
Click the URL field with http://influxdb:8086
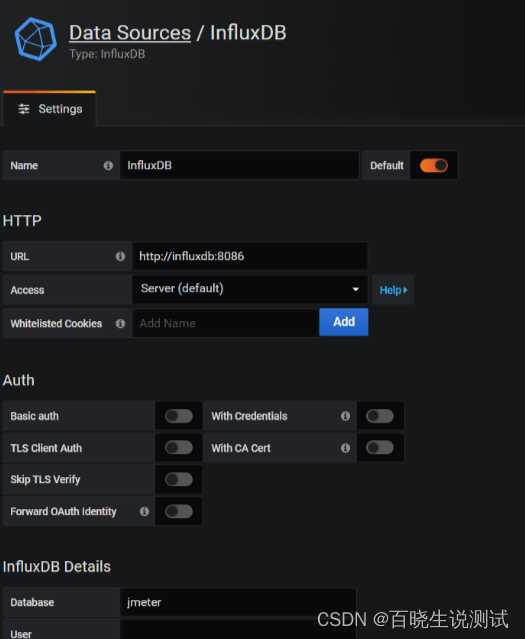click(250, 256)
